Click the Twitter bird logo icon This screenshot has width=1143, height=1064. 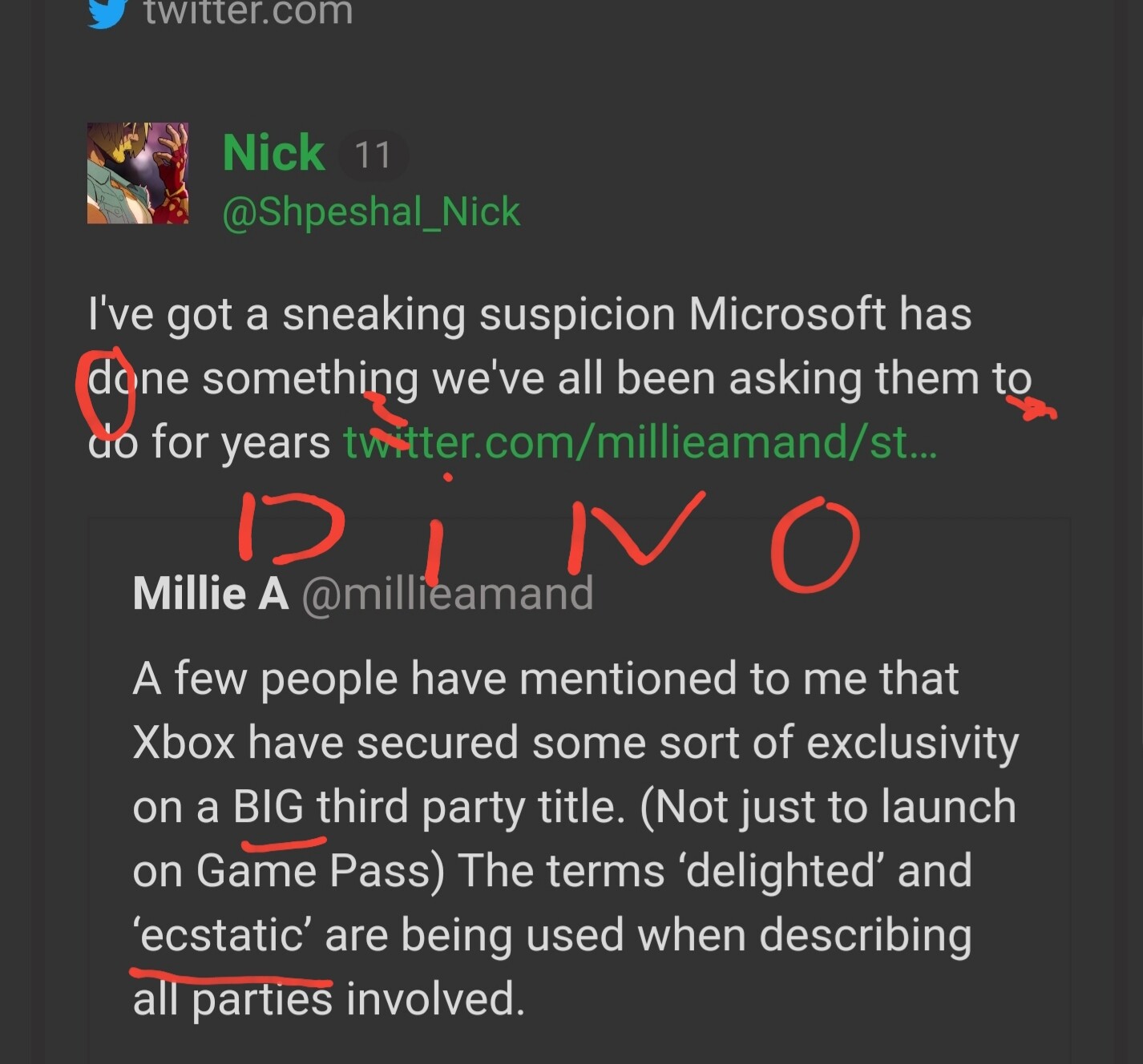click(107, 13)
